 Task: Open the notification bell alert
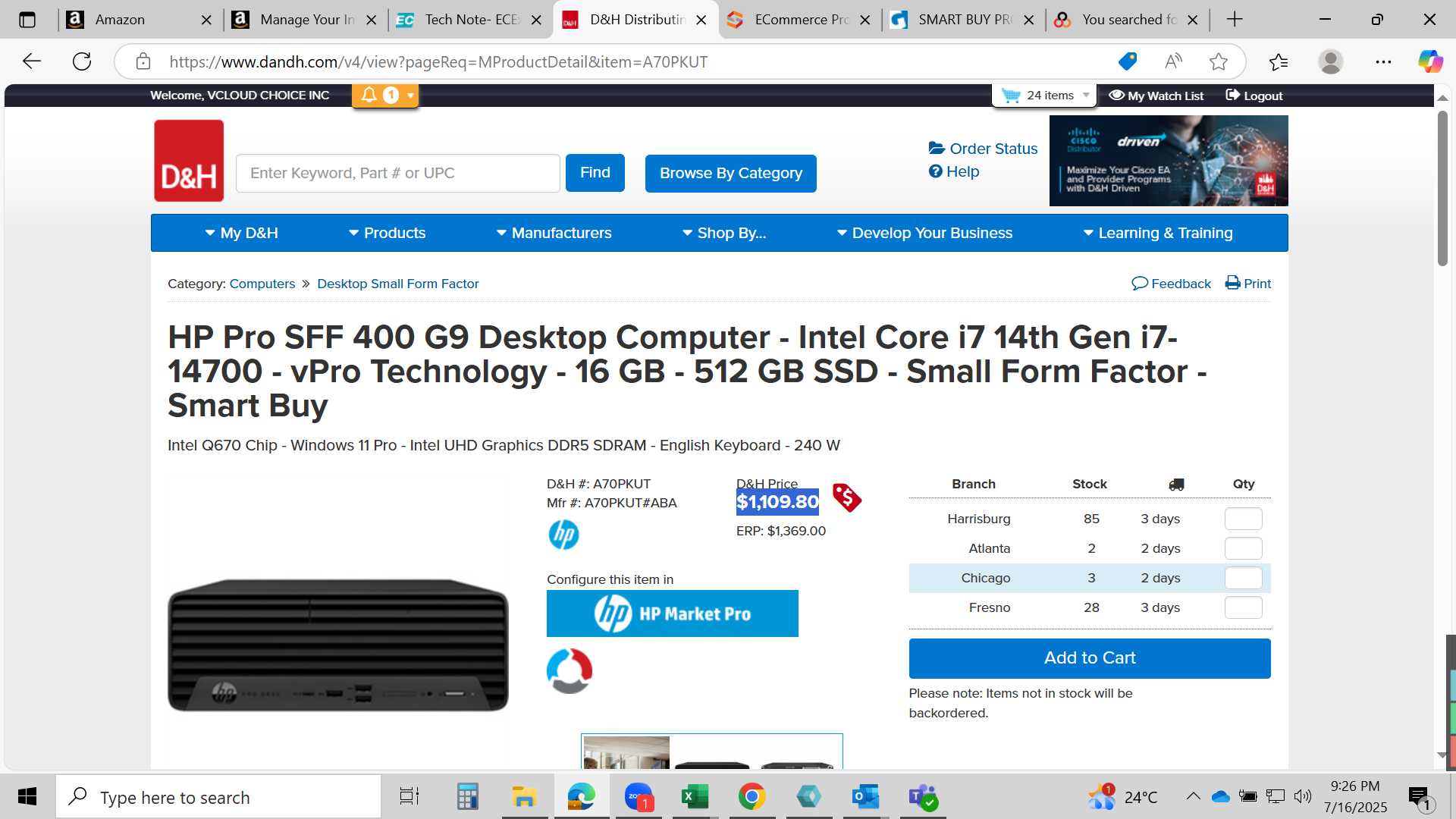(x=369, y=95)
